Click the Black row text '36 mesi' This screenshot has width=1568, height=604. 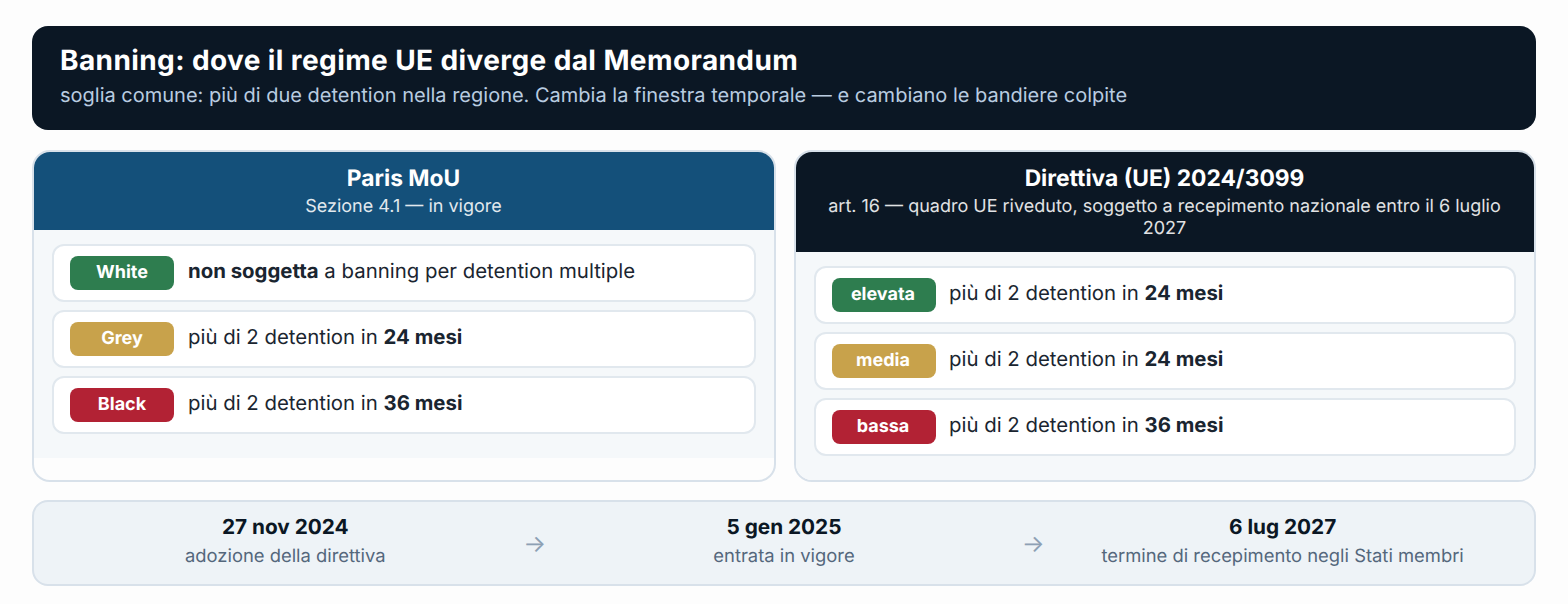coord(423,403)
